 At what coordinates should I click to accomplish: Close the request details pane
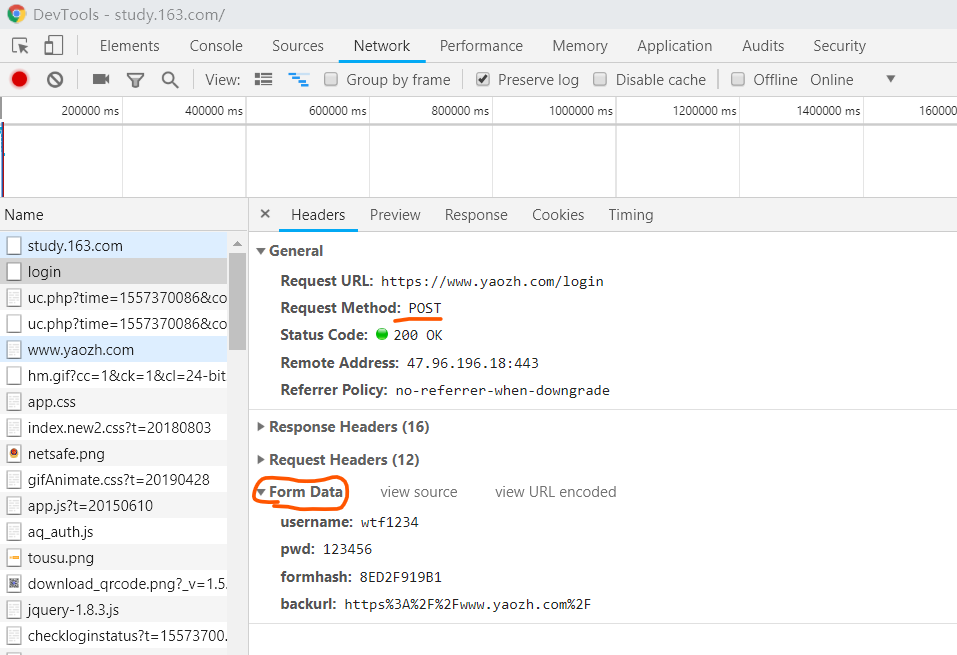265,214
